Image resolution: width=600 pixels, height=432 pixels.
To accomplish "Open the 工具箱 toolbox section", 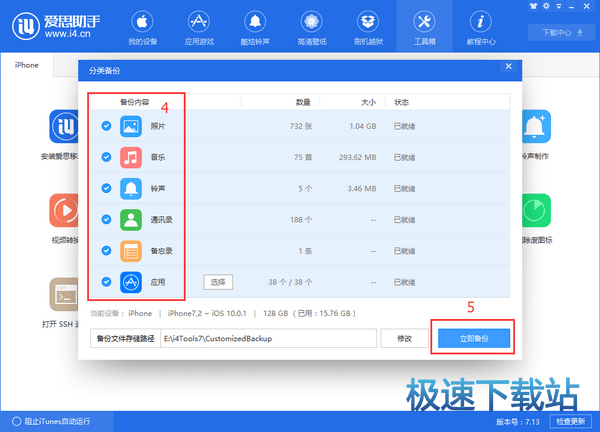I will click(424, 28).
